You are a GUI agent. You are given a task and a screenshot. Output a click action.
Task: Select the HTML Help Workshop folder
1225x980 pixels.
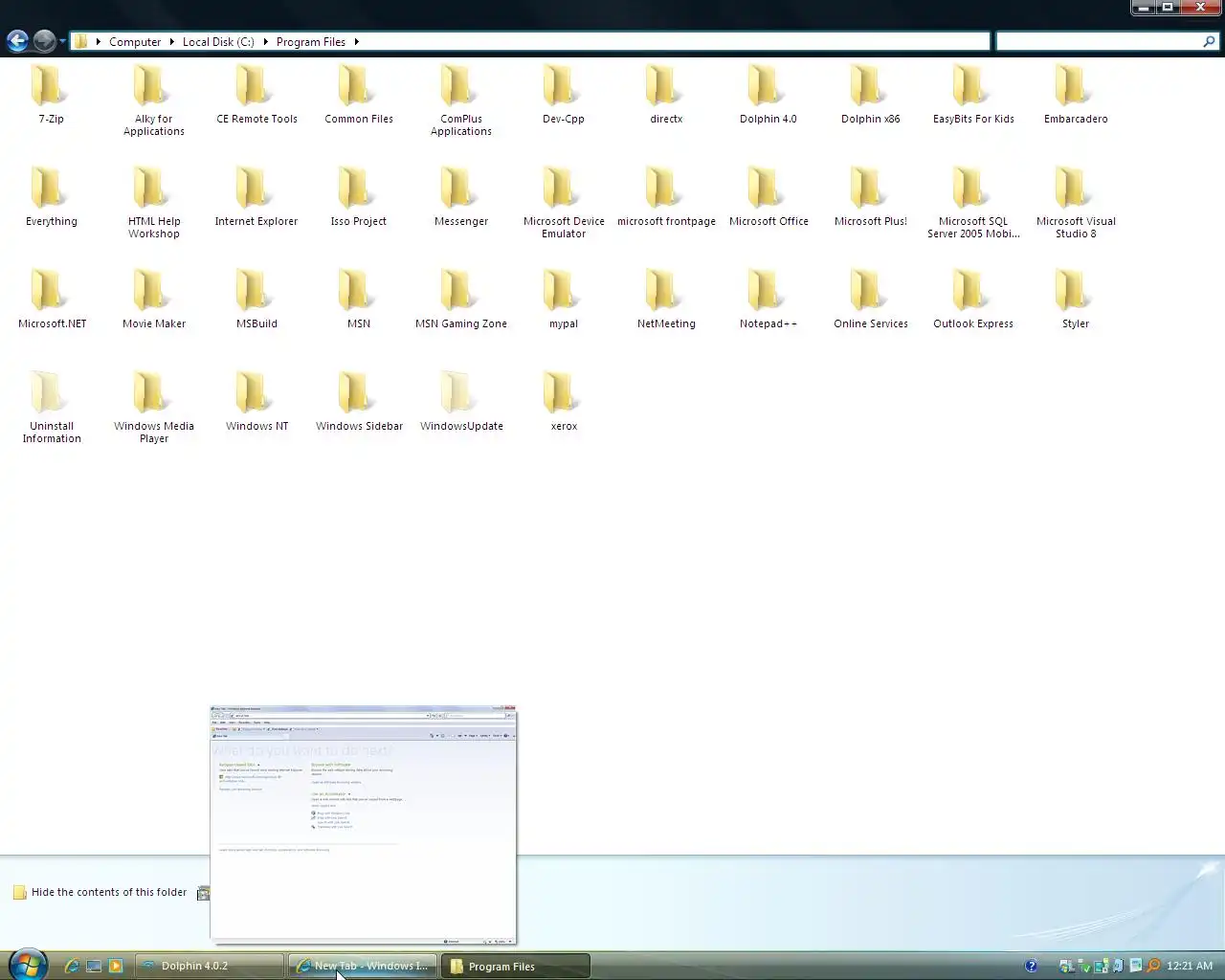(153, 202)
